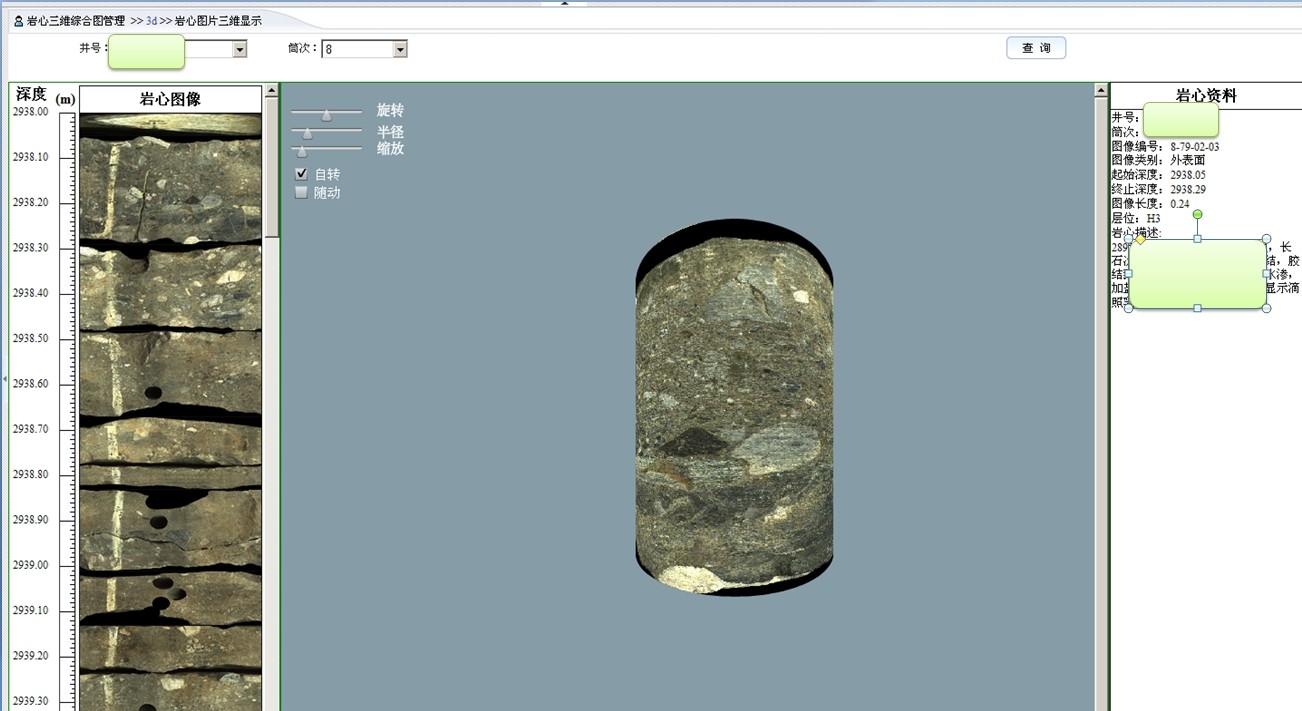This screenshot has height=711, width=1302.
Task: Click the depth label 2938.00
Action: click(33, 112)
